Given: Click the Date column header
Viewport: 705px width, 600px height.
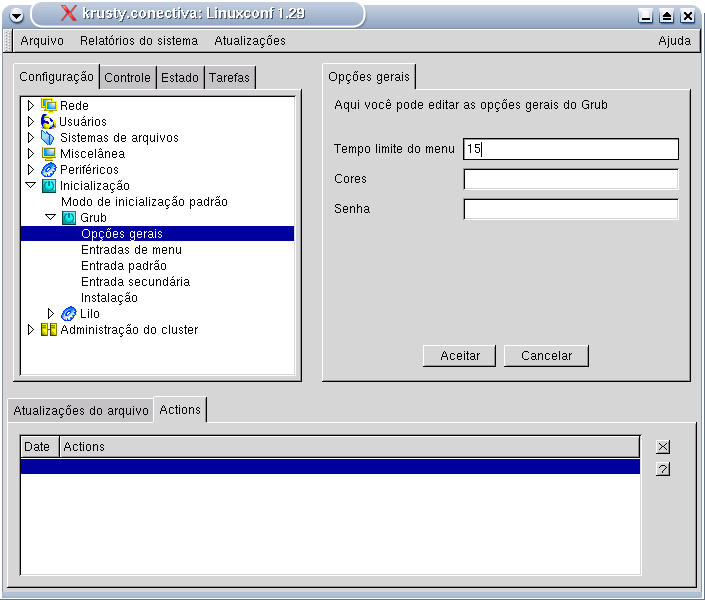Looking at the screenshot, I should coord(40,447).
